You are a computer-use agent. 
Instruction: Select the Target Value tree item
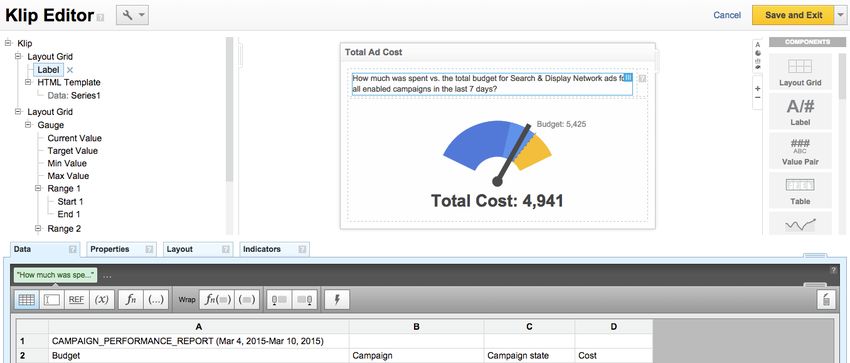click(73, 151)
